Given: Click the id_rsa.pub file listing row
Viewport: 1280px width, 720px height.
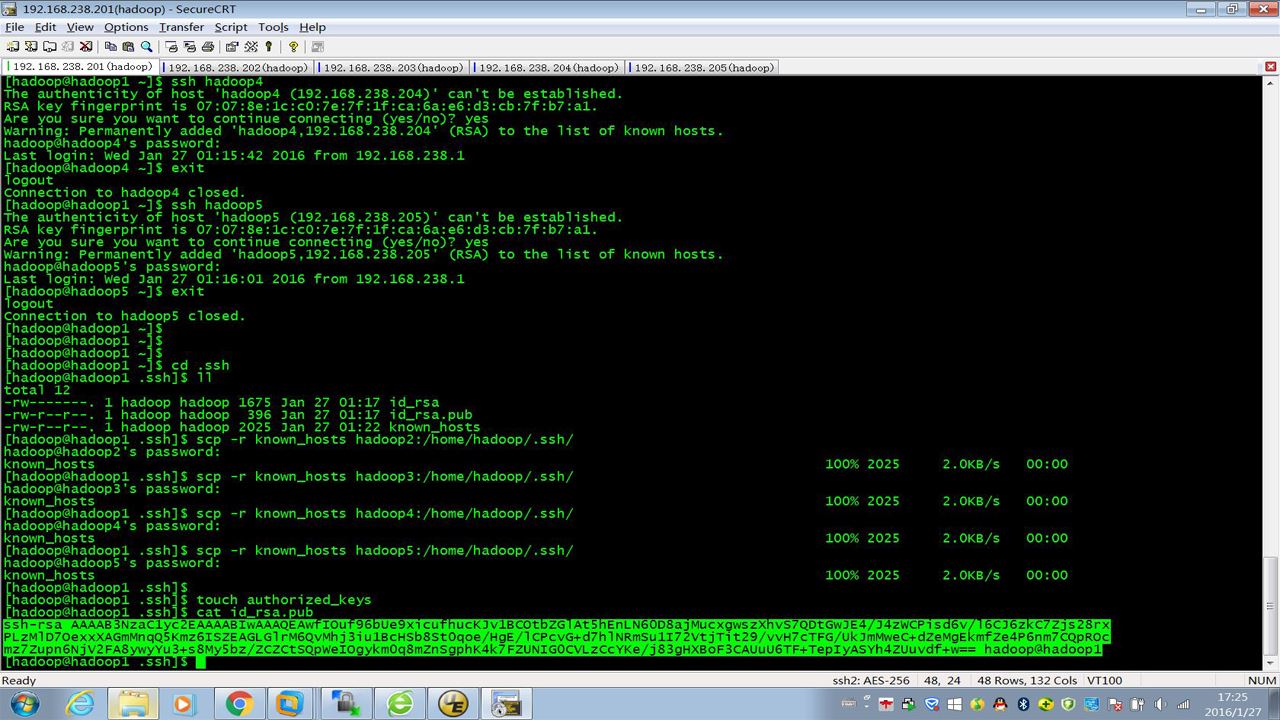Looking at the screenshot, I should tap(238, 414).
